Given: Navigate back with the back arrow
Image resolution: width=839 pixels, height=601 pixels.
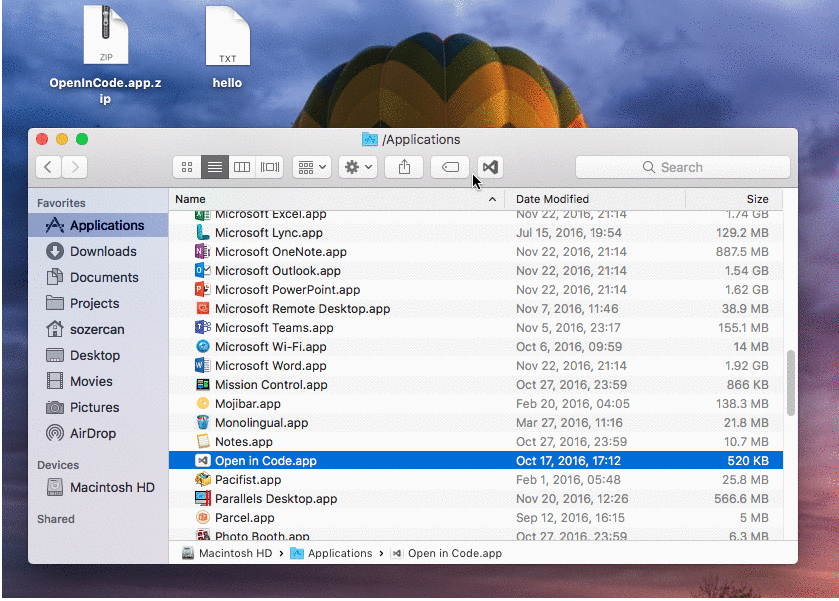Looking at the screenshot, I should pos(47,167).
